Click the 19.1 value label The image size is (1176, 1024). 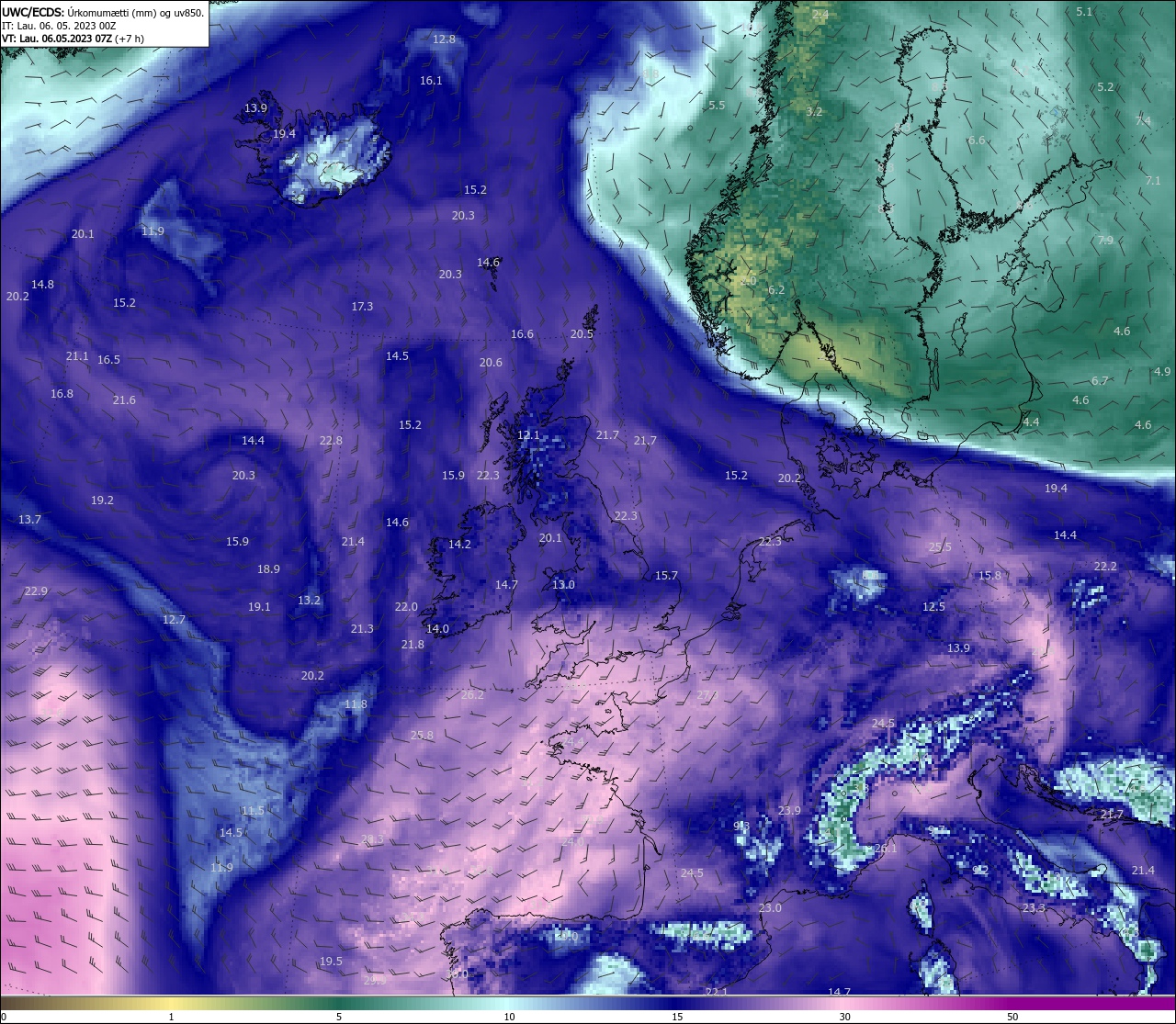click(259, 606)
